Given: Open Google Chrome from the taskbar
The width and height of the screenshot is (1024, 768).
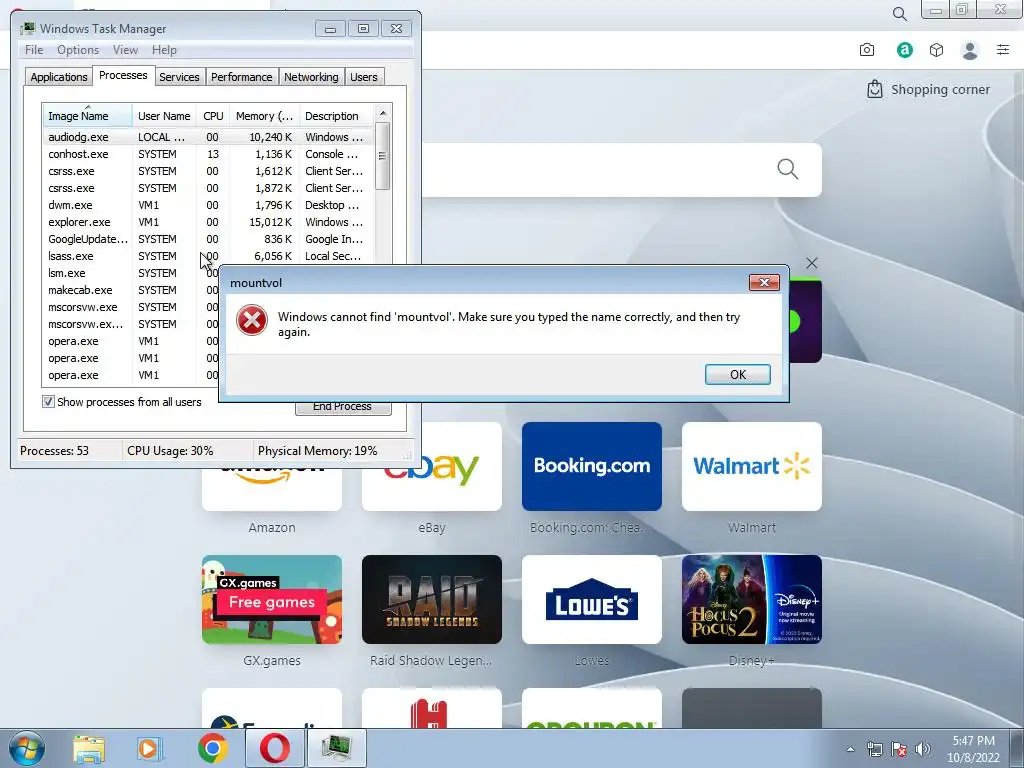Looking at the screenshot, I should [x=213, y=748].
